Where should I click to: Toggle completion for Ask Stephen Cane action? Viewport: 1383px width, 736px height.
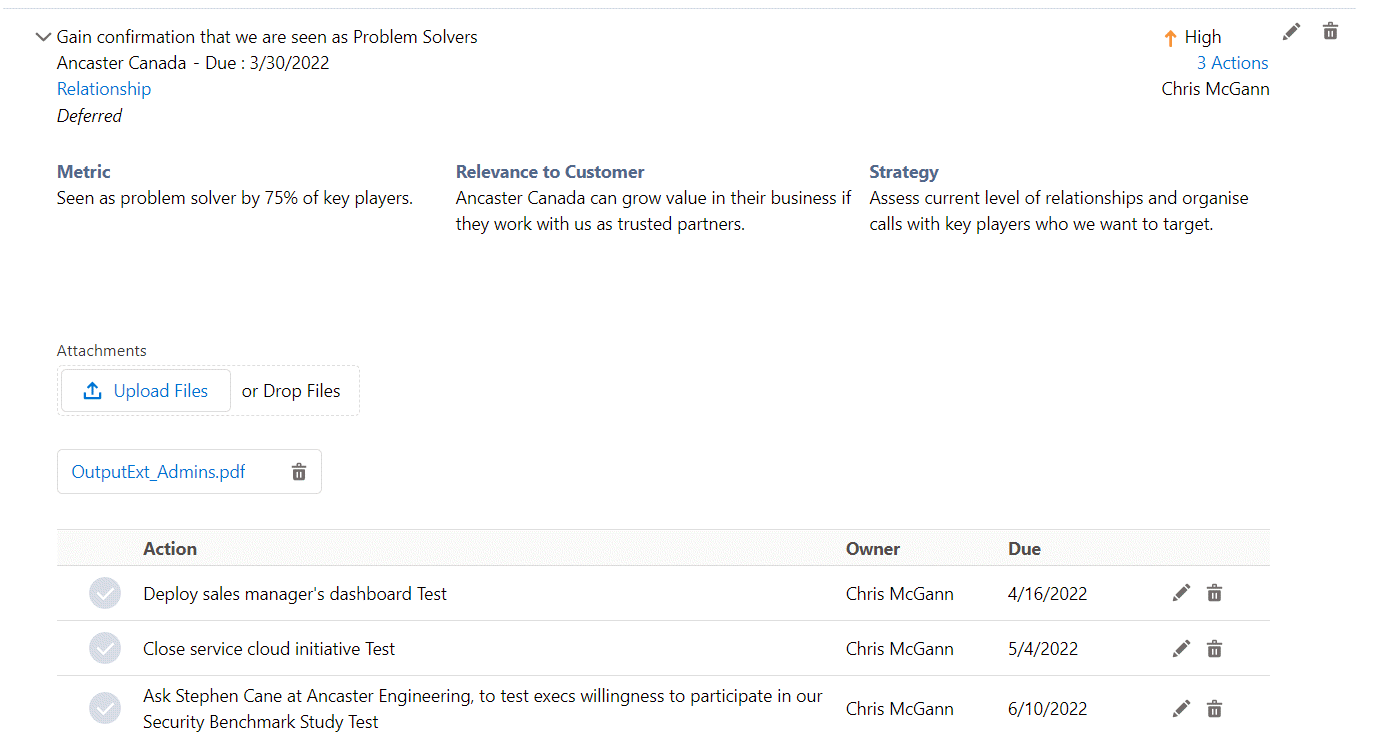coord(105,709)
